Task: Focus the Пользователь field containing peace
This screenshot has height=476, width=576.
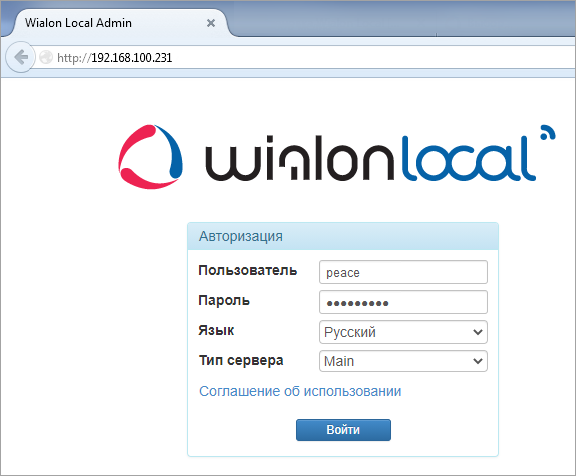Action: click(403, 272)
